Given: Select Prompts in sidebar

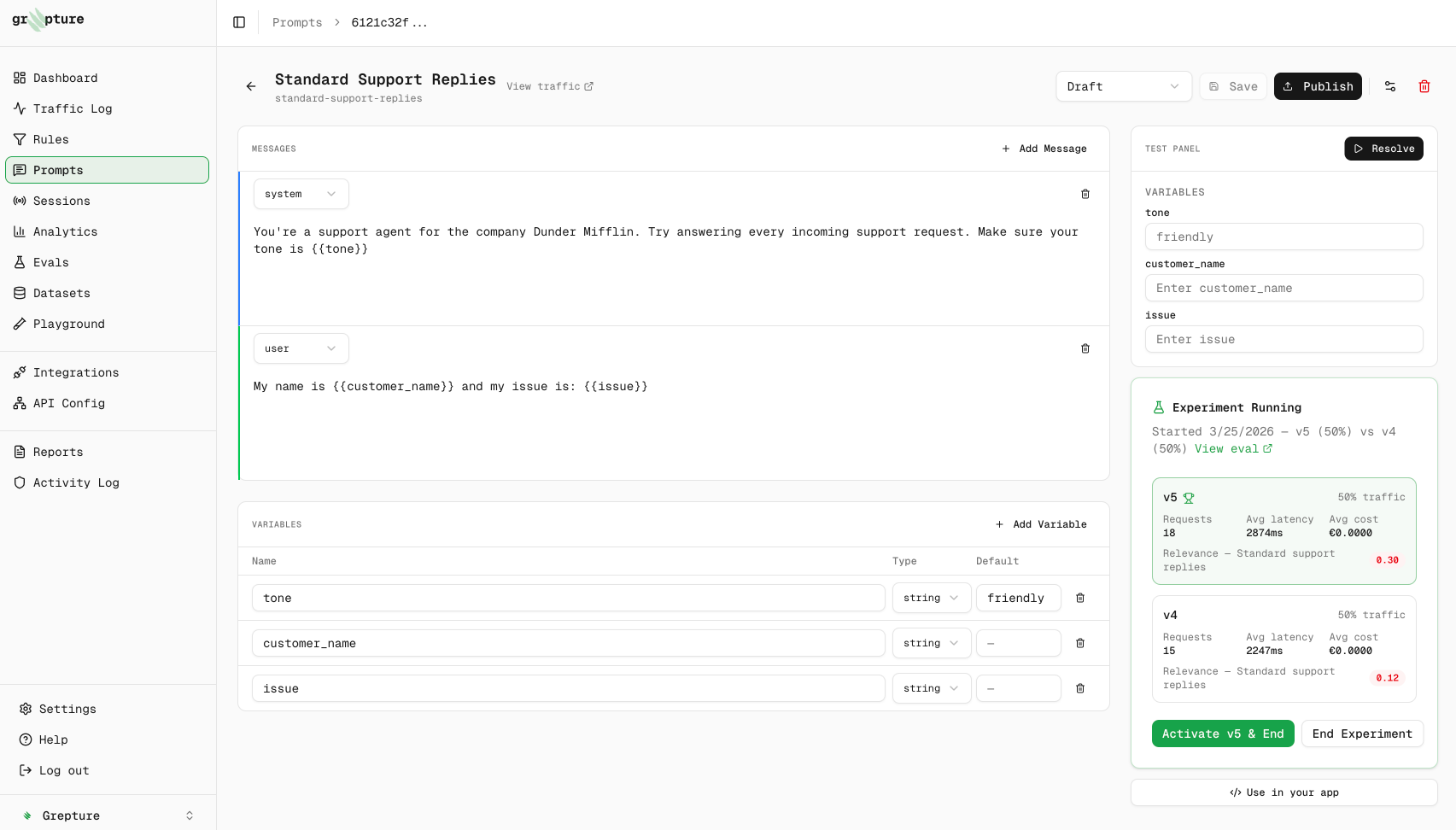Looking at the screenshot, I should [x=108, y=170].
